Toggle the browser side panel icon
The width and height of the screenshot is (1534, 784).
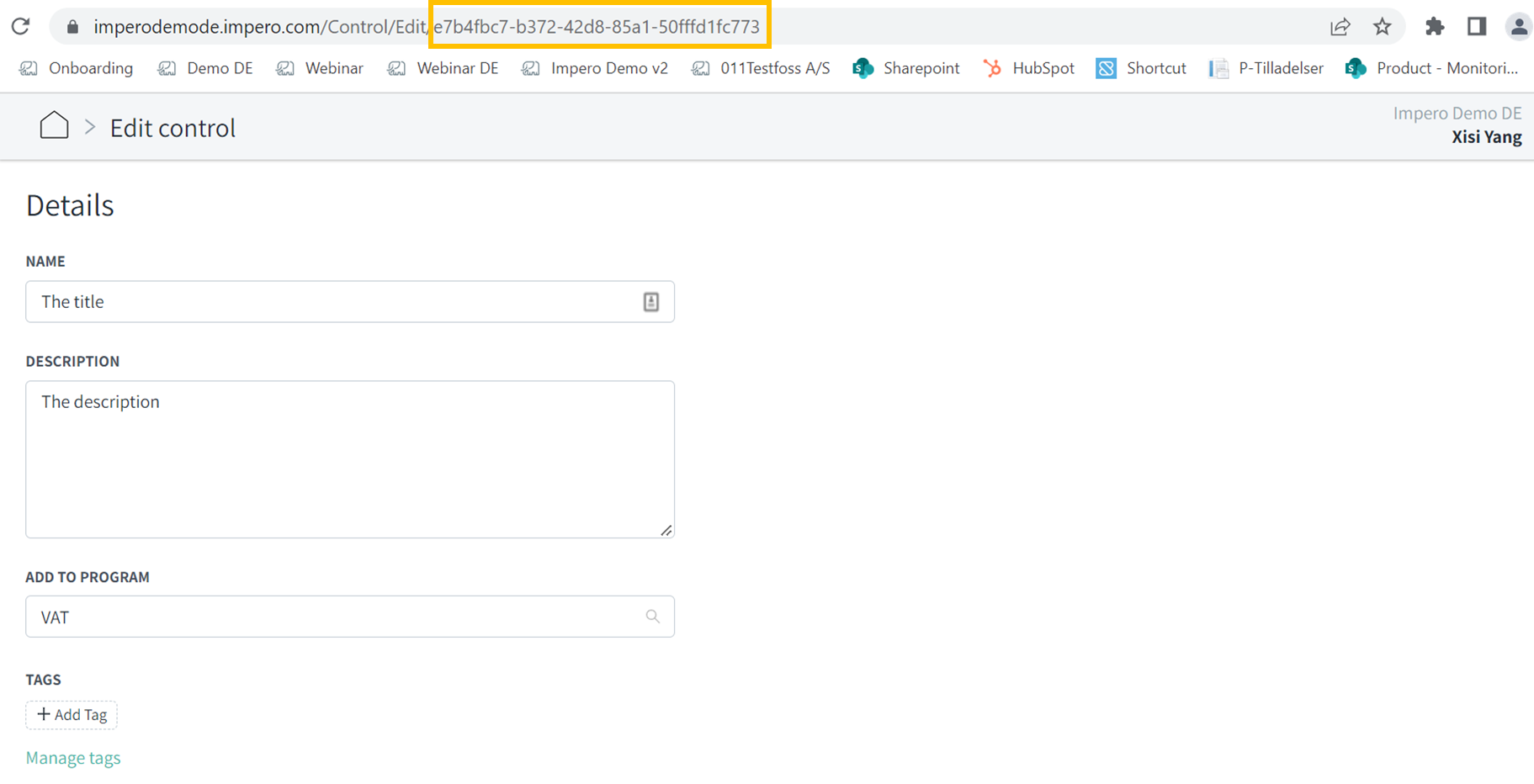[x=1477, y=27]
